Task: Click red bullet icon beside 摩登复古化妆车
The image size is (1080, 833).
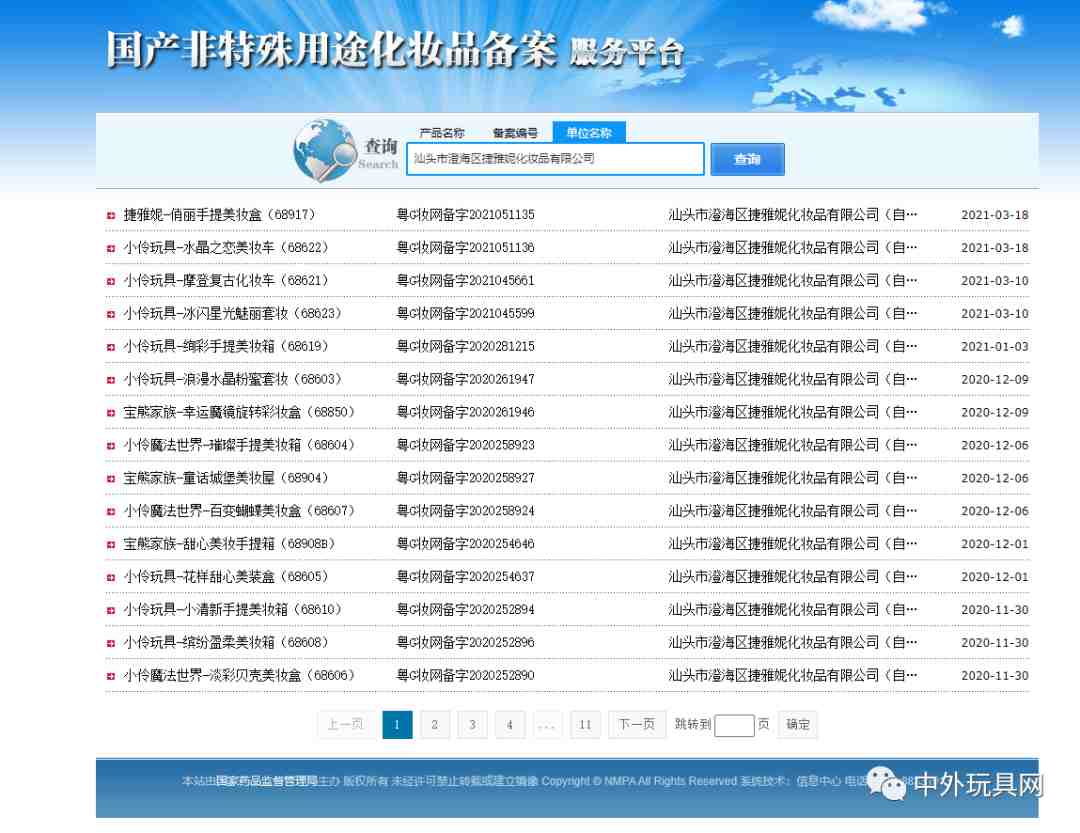Action: [111, 281]
